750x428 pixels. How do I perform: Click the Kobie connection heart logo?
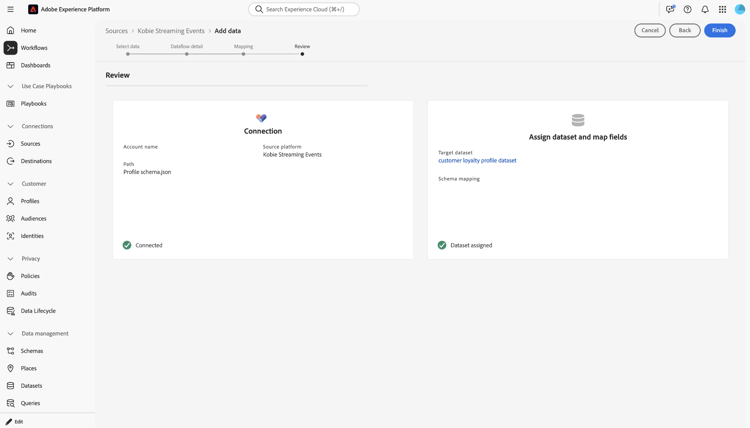pyautogui.click(x=261, y=118)
